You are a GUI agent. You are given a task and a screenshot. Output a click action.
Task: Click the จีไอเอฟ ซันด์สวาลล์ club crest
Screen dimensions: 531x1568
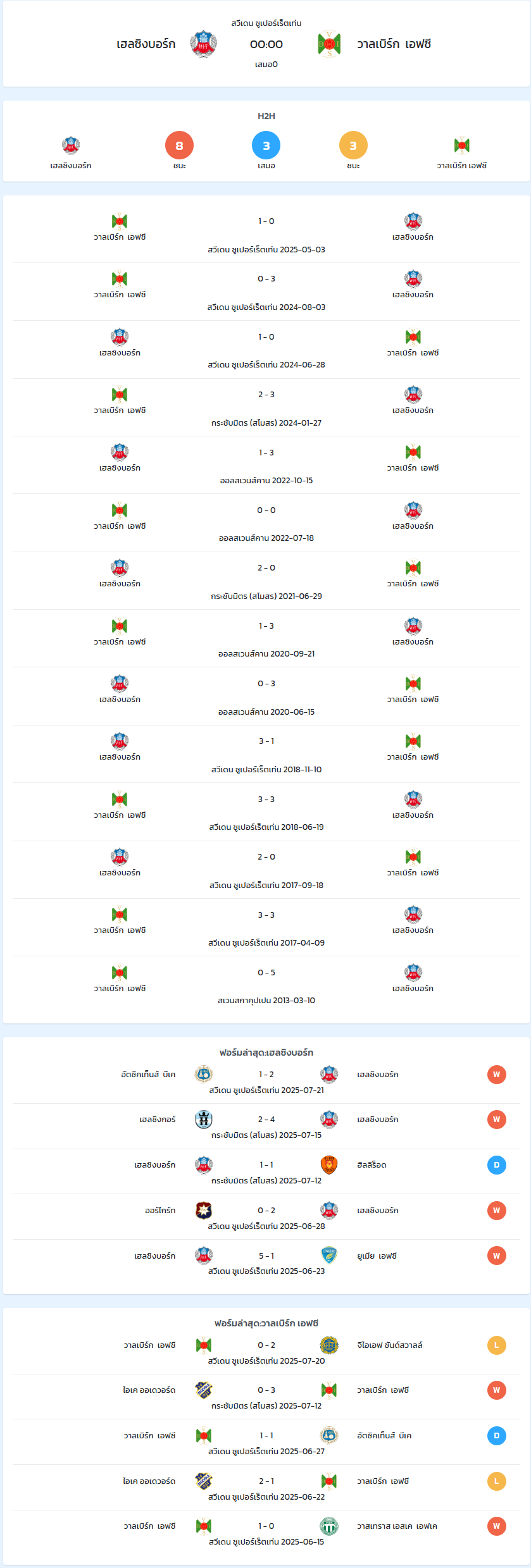click(x=329, y=1345)
